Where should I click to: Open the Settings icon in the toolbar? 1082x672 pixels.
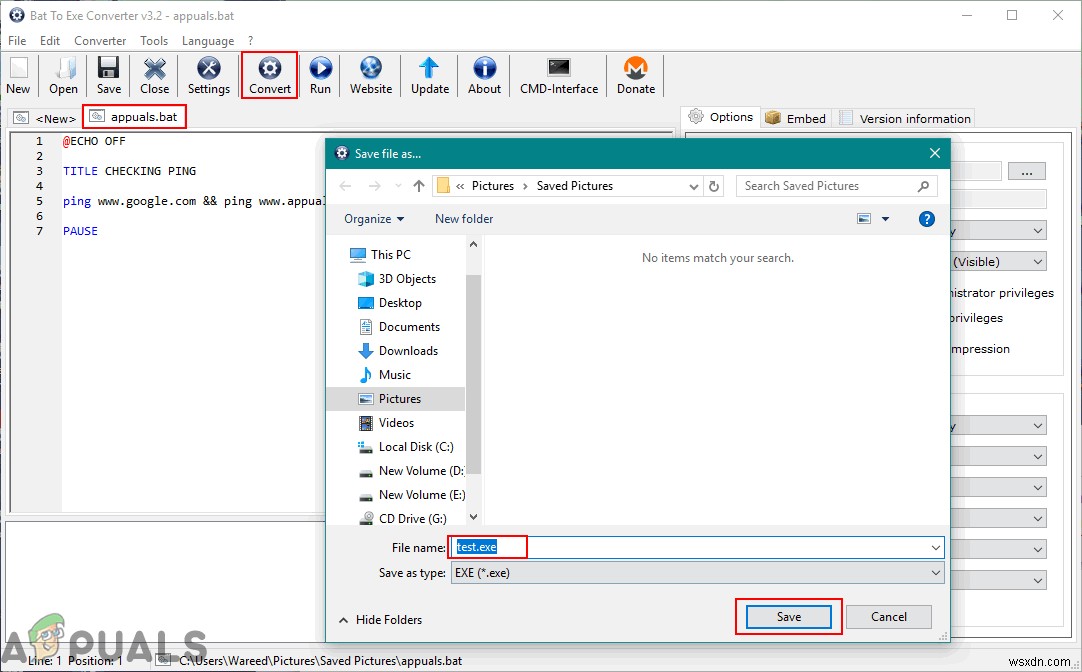pyautogui.click(x=208, y=75)
